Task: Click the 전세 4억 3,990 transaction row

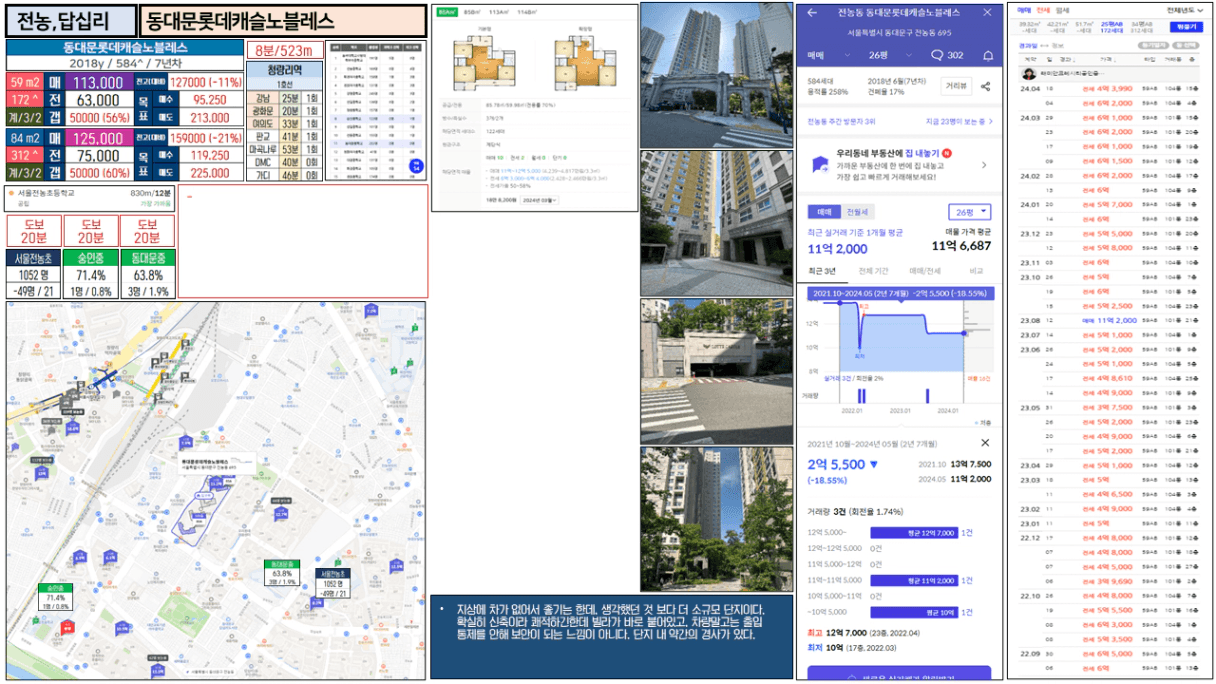Action: pyautogui.click(x=1111, y=88)
